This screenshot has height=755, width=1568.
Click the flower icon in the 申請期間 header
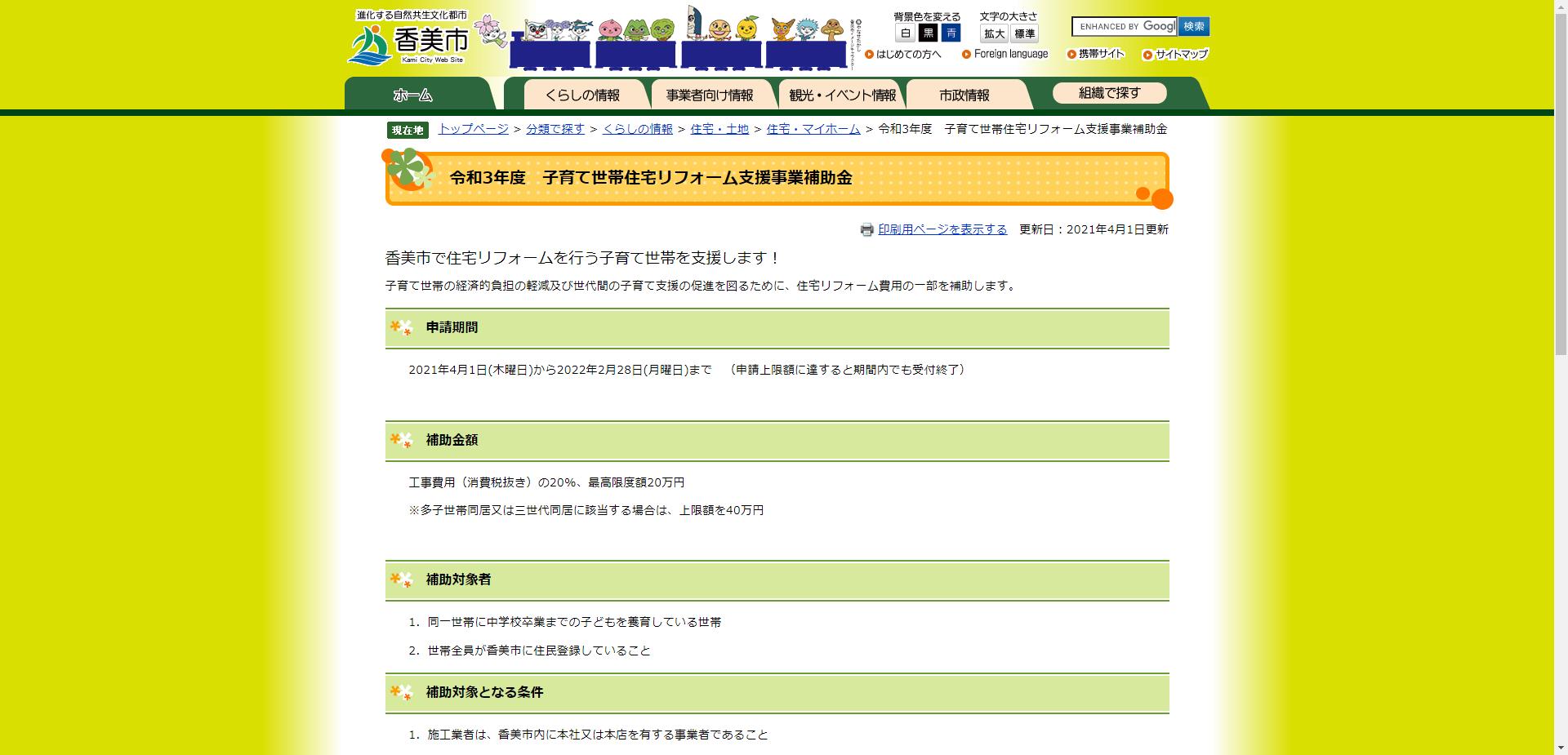point(399,329)
